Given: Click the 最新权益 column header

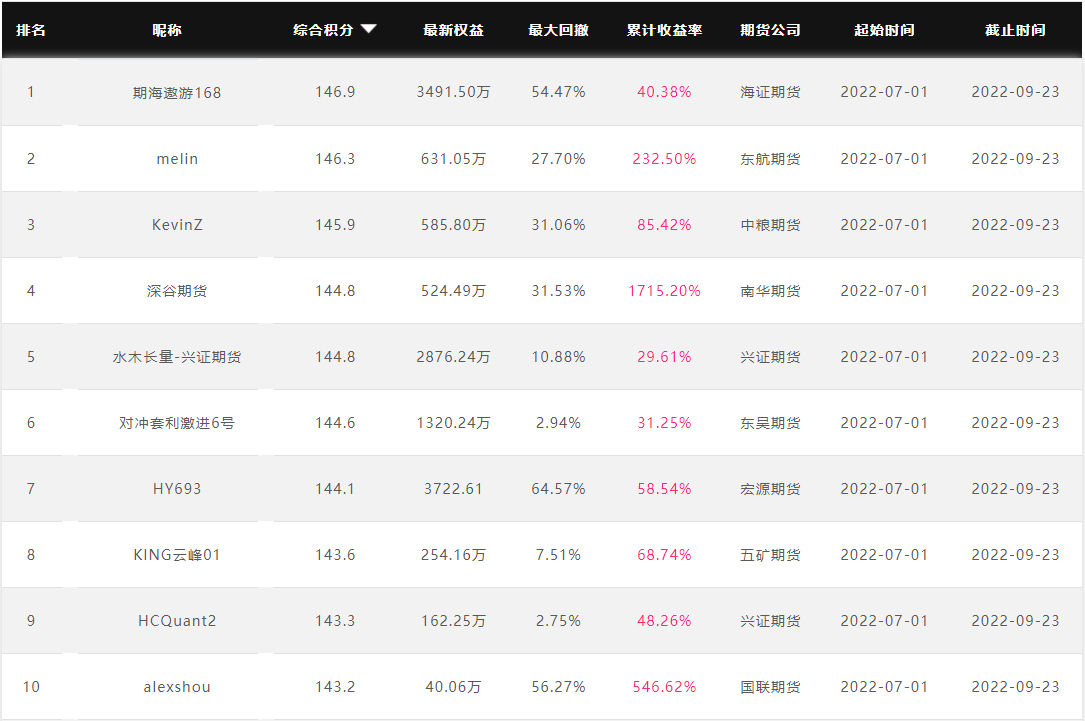Looking at the screenshot, I should pyautogui.click(x=453, y=30).
